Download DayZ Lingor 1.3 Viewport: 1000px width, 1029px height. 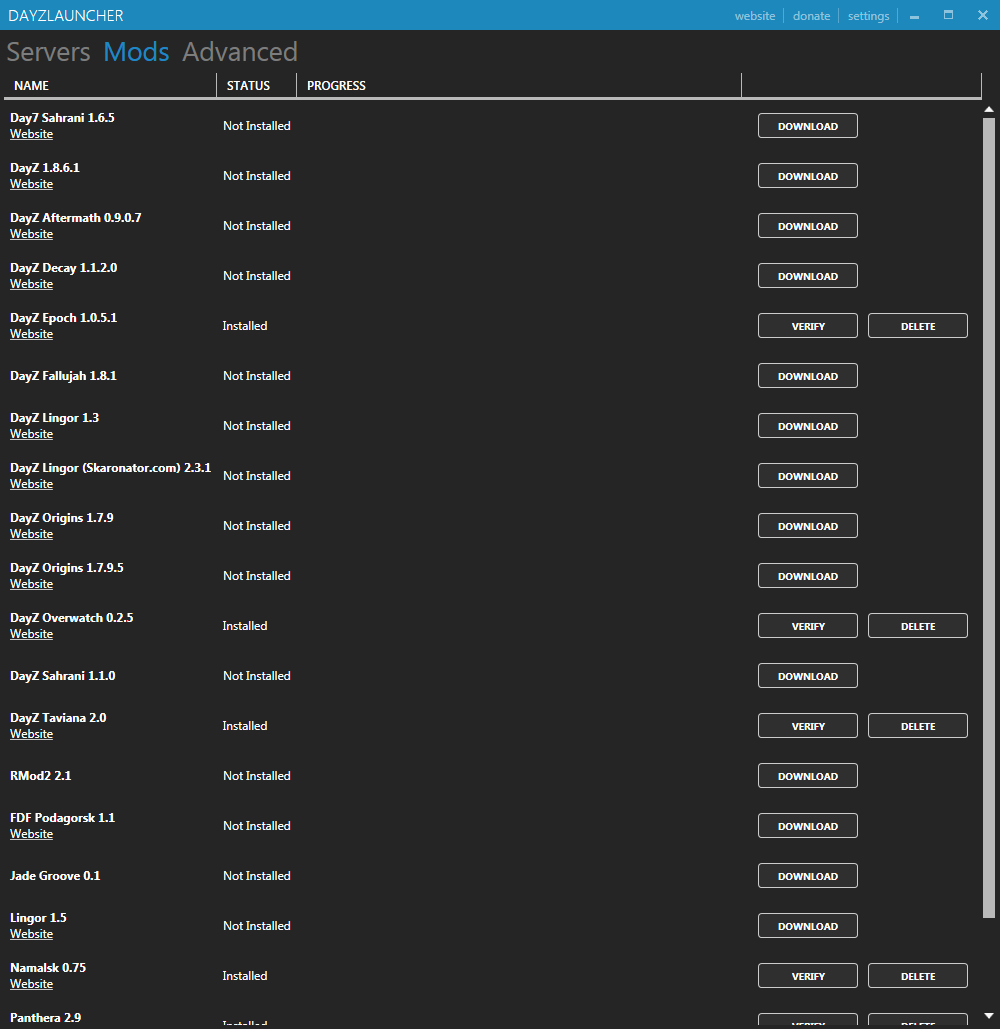(x=808, y=426)
